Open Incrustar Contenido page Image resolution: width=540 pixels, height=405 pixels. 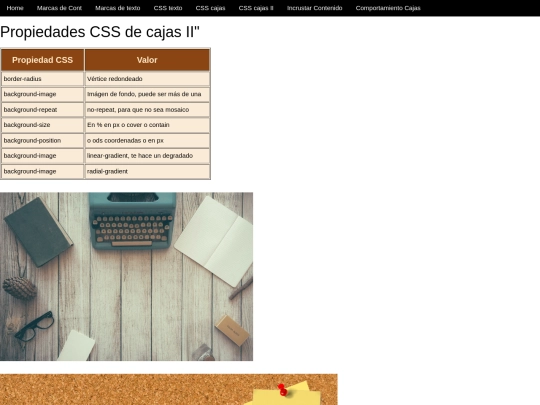[x=314, y=8]
